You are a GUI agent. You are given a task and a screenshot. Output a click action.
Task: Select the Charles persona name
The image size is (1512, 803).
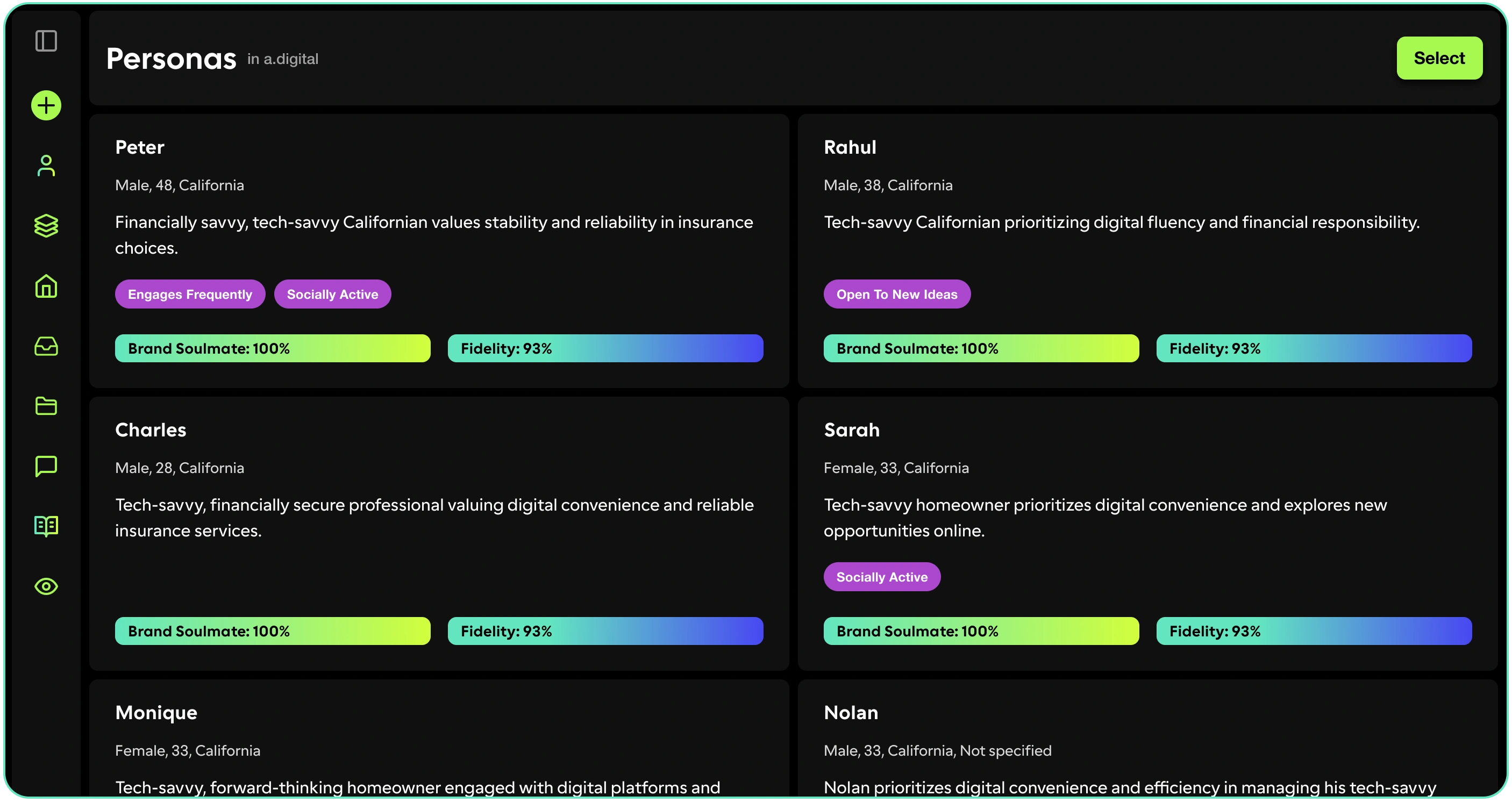click(150, 429)
